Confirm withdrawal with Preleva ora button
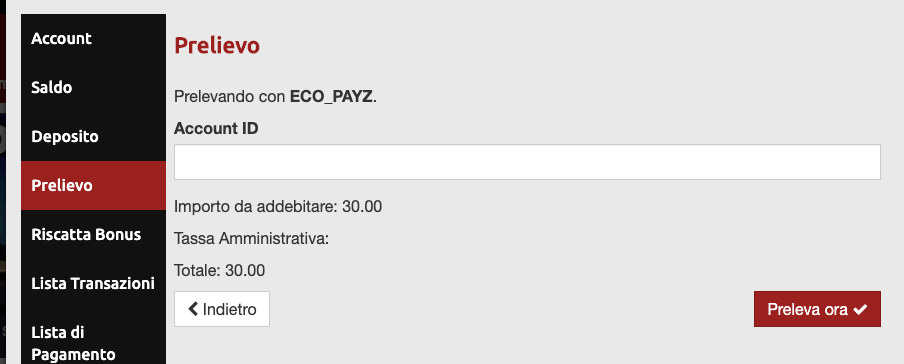Screen dimensions: 904x364 click(817, 309)
